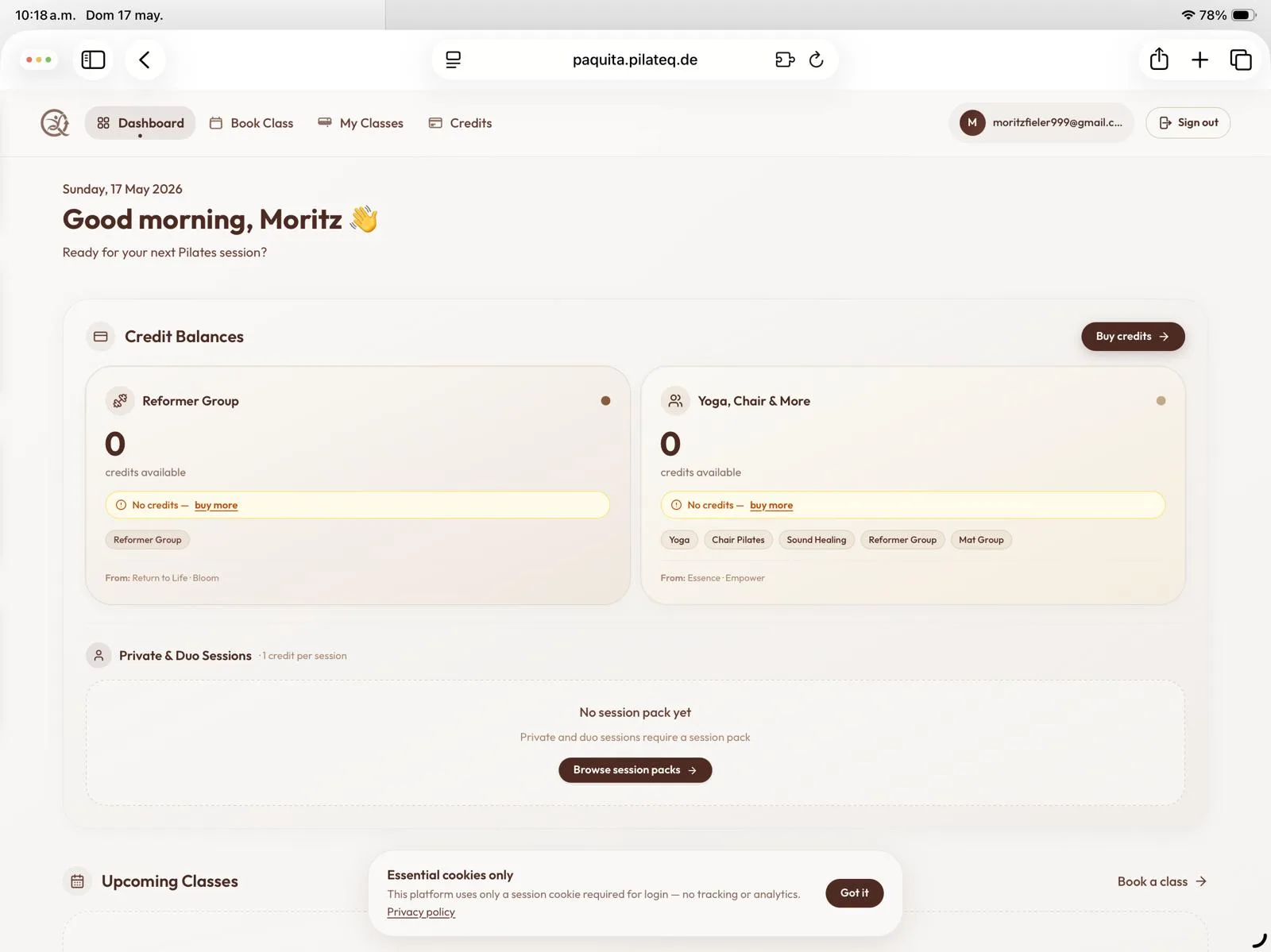Click the Private & Duo Sessions person icon
The height and width of the screenshot is (952, 1271).
99,656
